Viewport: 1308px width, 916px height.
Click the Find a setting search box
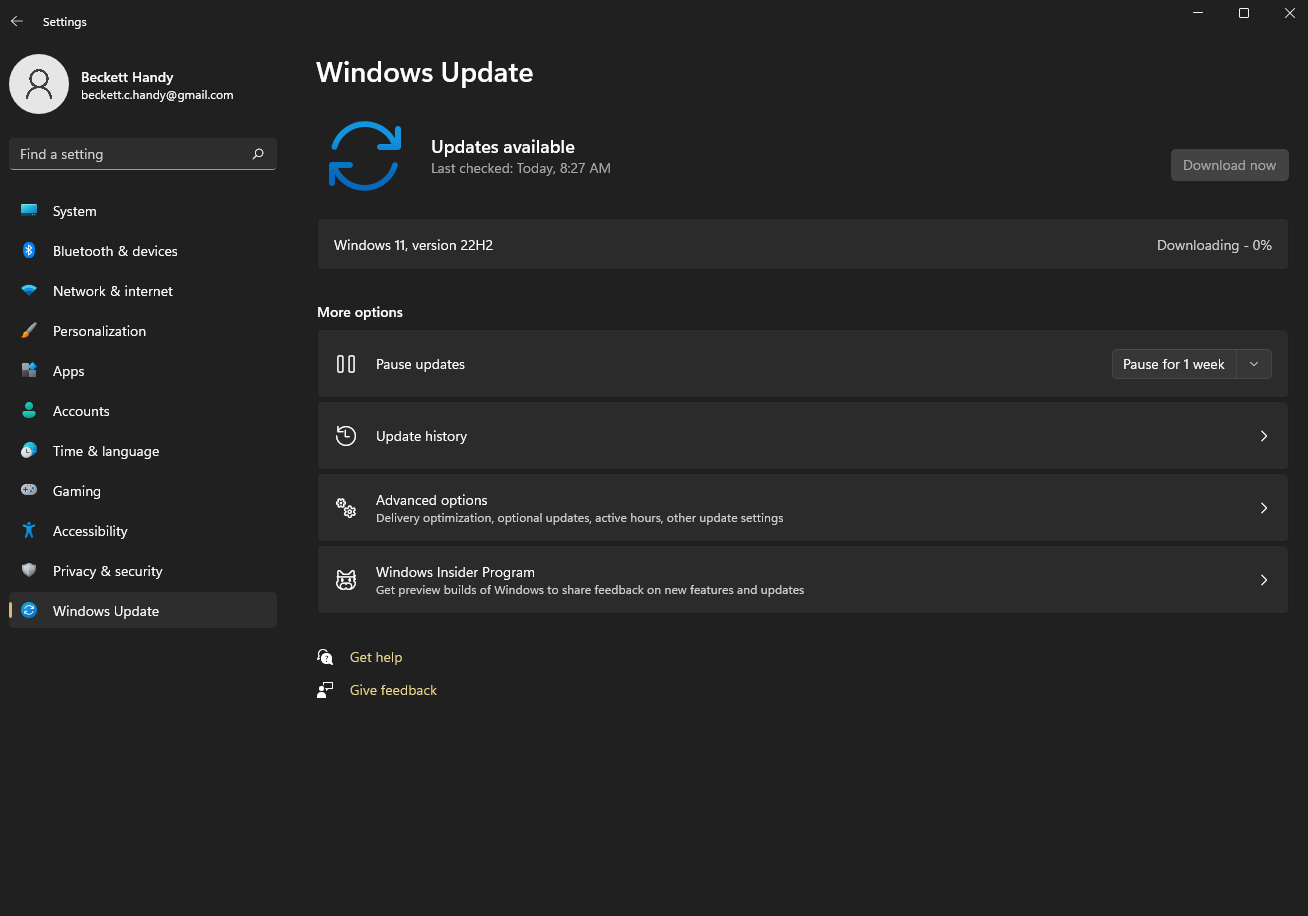(x=143, y=154)
